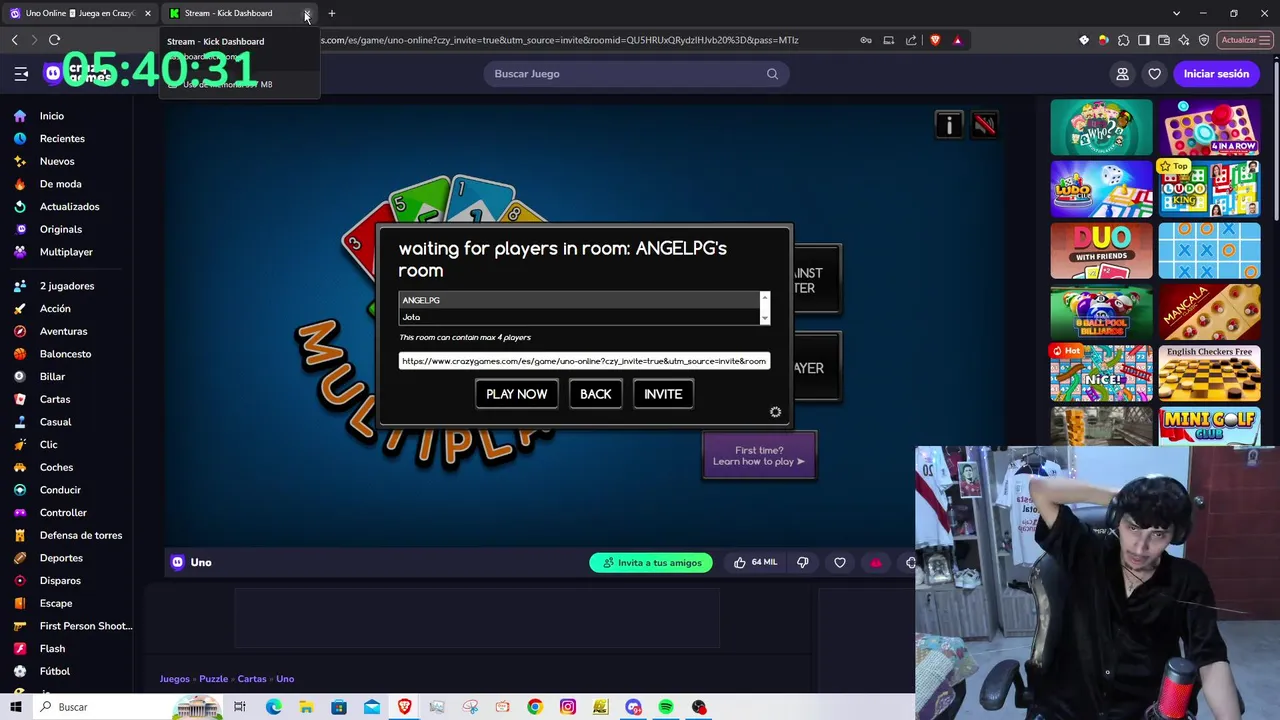
Task: Open favorites heart icon in the header
Action: 1155,74
